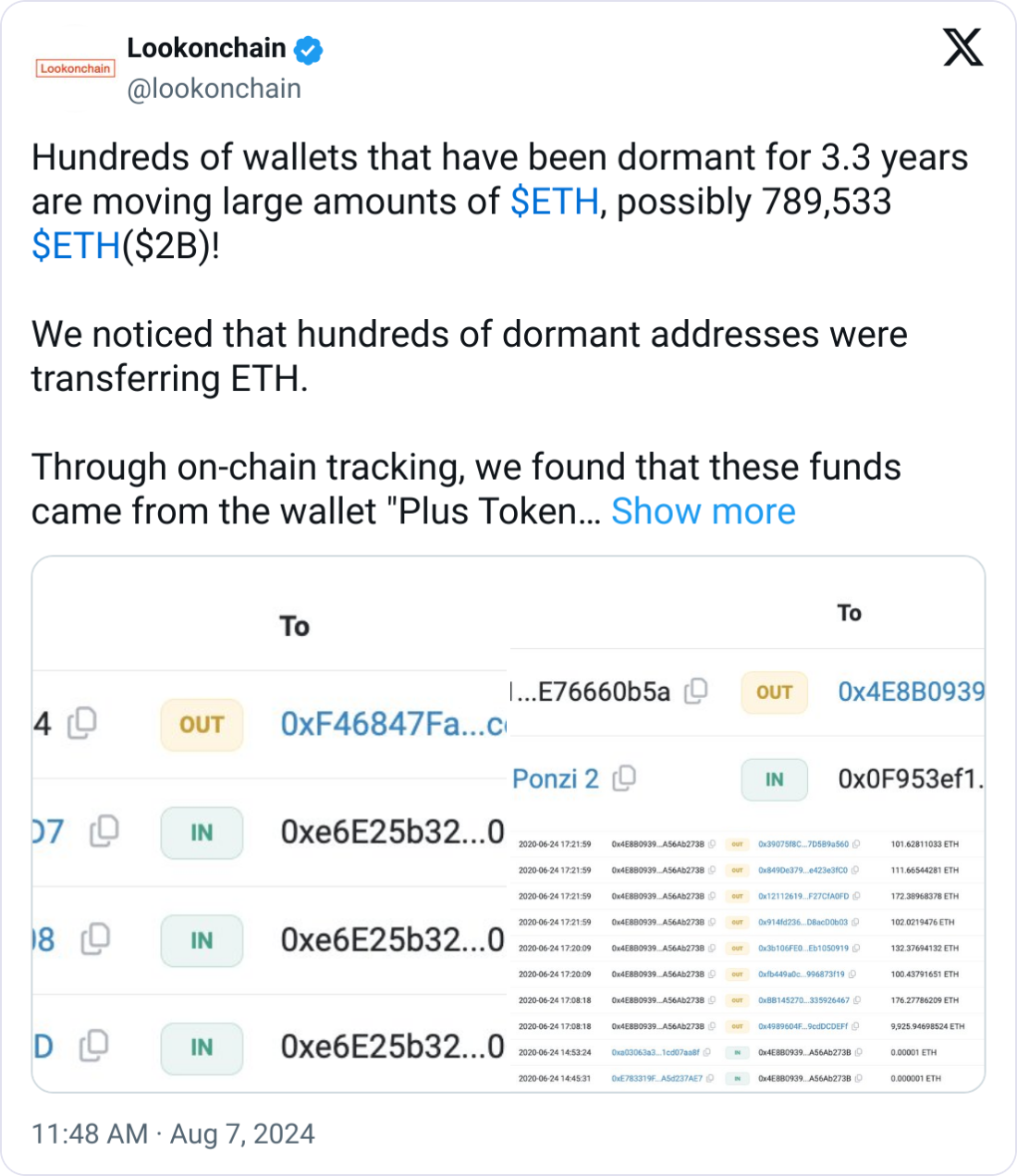Click the green IN badge beside Ponzi 2
Screen dimensions: 1017x1176
click(x=774, y=779)
